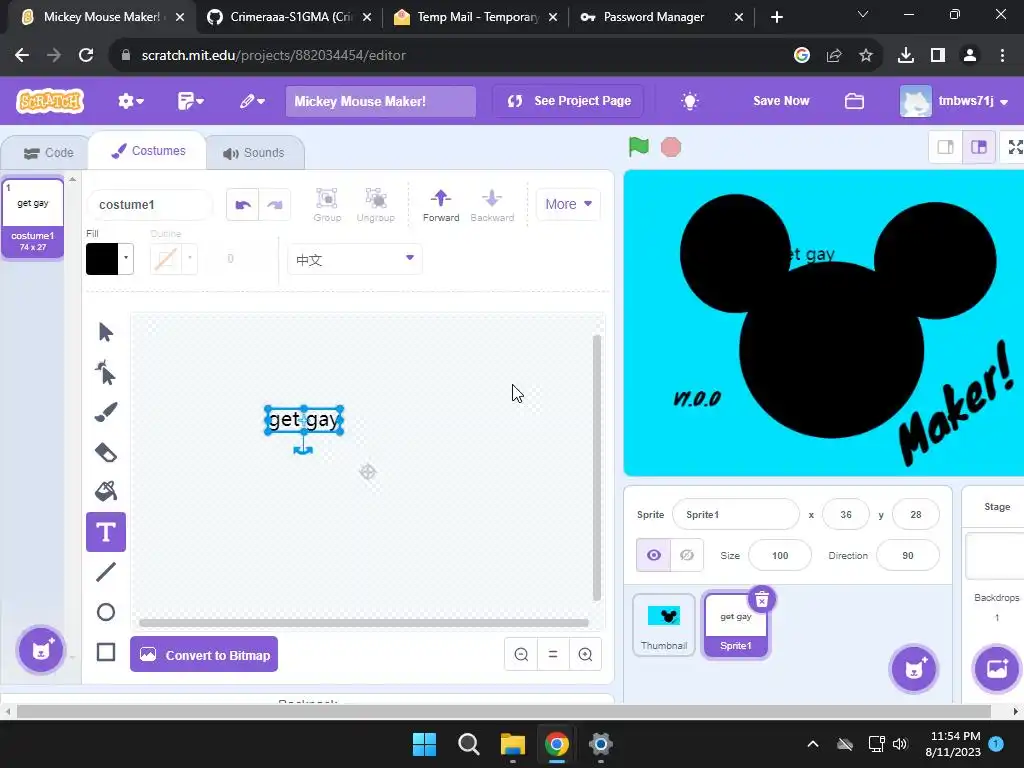
Task: Select the Line tool
Action: 105,572
